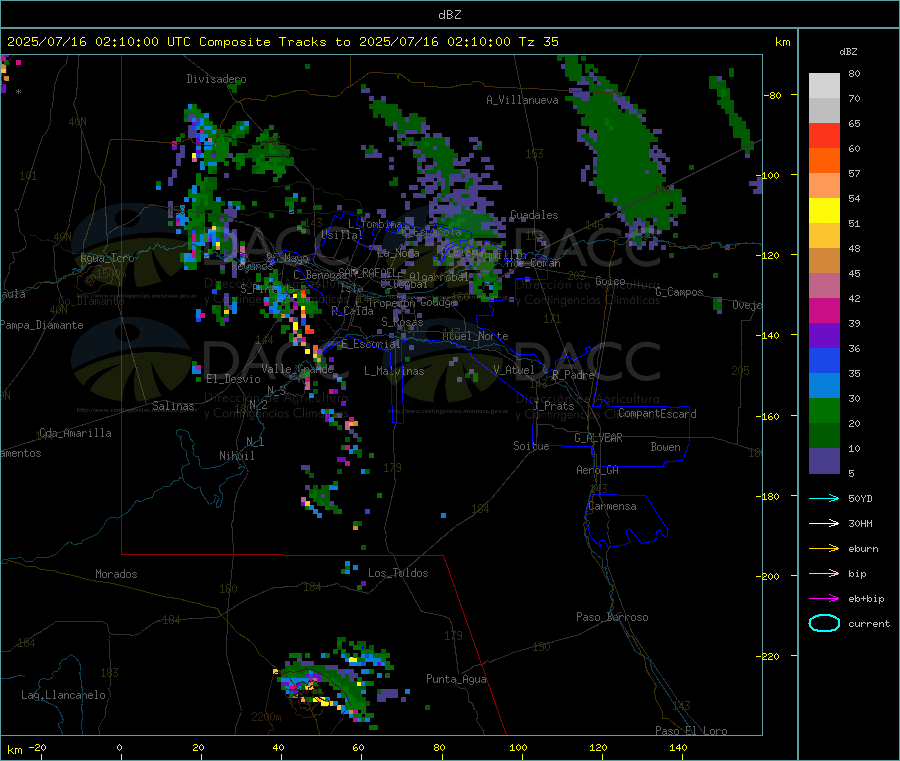The width and height of the screenshot is (900, 761).
Task: Click the Divisadero place label
Action: point(216,79)
